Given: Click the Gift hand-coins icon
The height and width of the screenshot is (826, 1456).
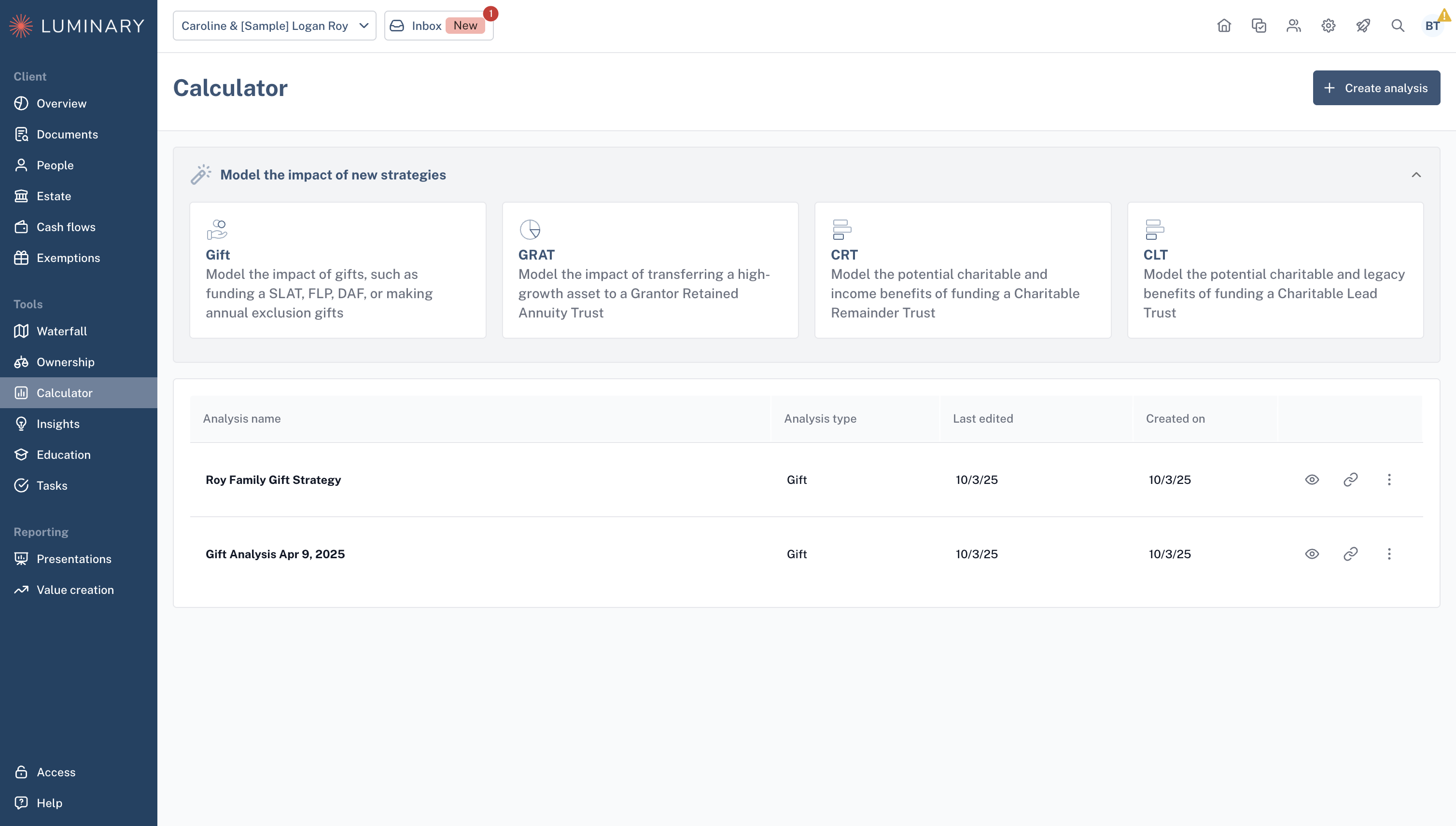Looking at the screenshot, I should (x=217, y=230).
